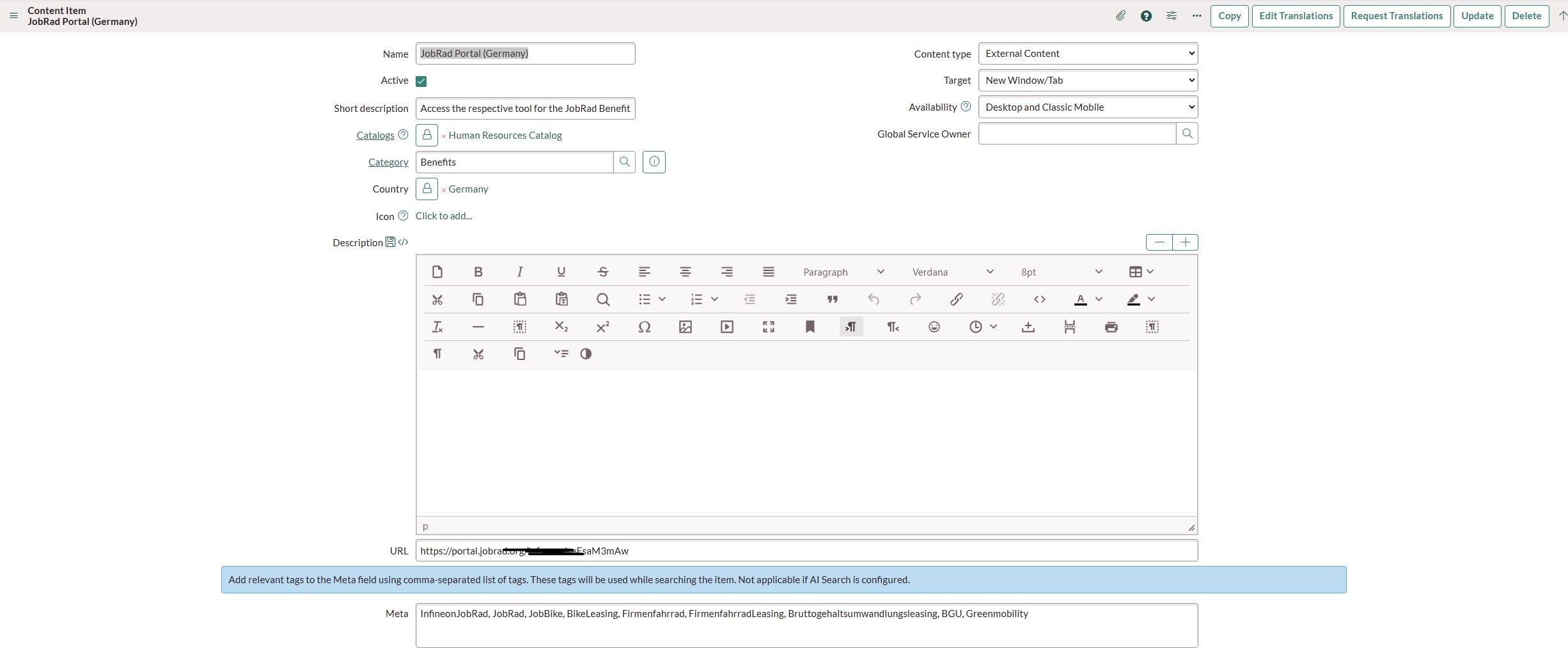1568x658 pixels.
Task: Click the Insert image icon
Action: coord(686,327)
